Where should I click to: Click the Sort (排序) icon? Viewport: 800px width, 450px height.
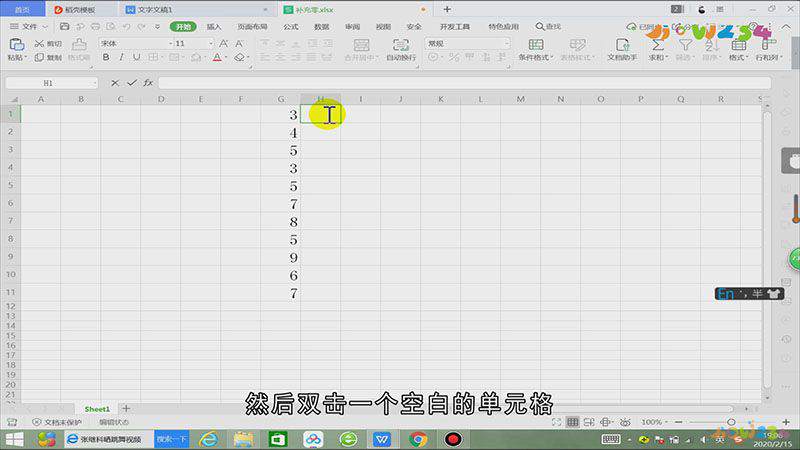click(x=710, y=45)
